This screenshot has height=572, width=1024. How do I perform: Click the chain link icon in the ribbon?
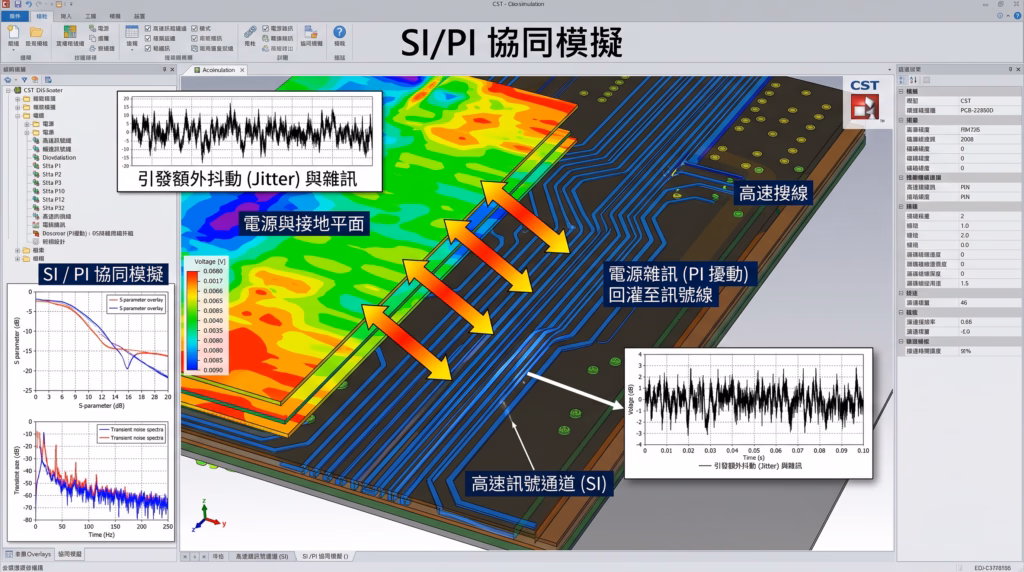coord(250,32)
